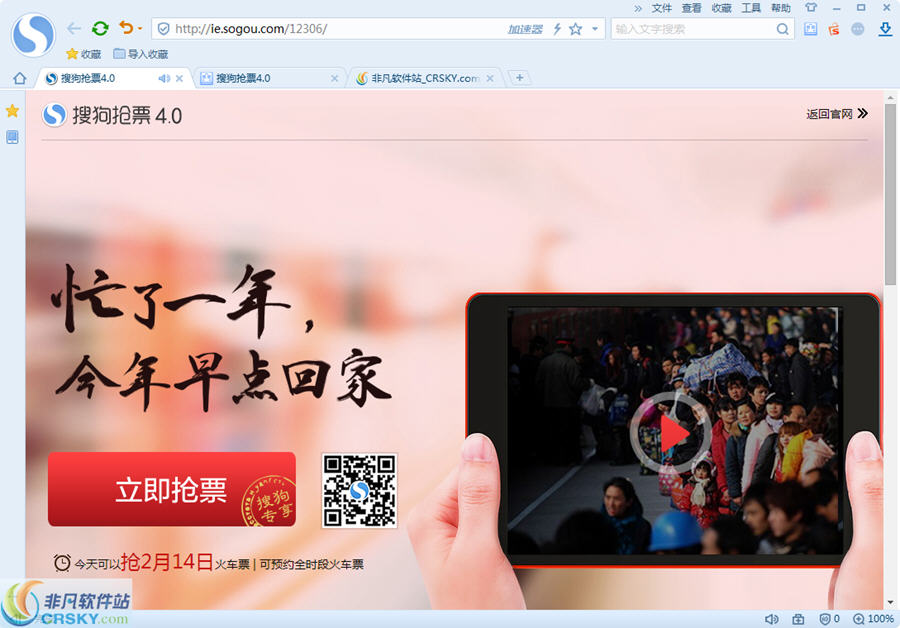
Task: Click the grey chat bubble toolbar icon
Action: coord(858,29)
